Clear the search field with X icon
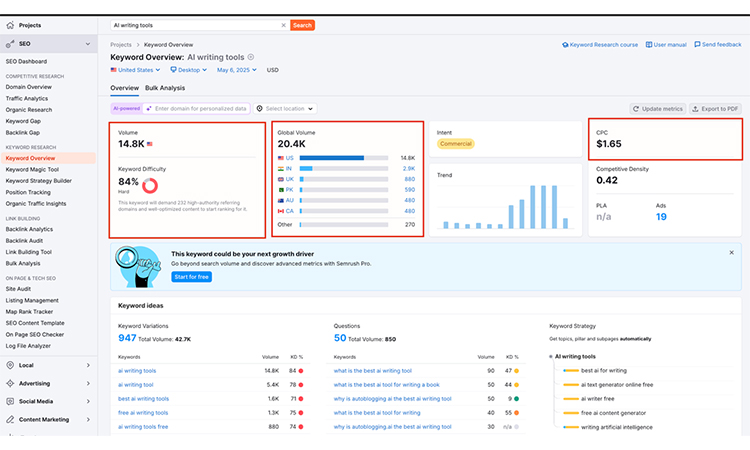The image size is (750, 450). pyautogui.click(x=283, y=25)
